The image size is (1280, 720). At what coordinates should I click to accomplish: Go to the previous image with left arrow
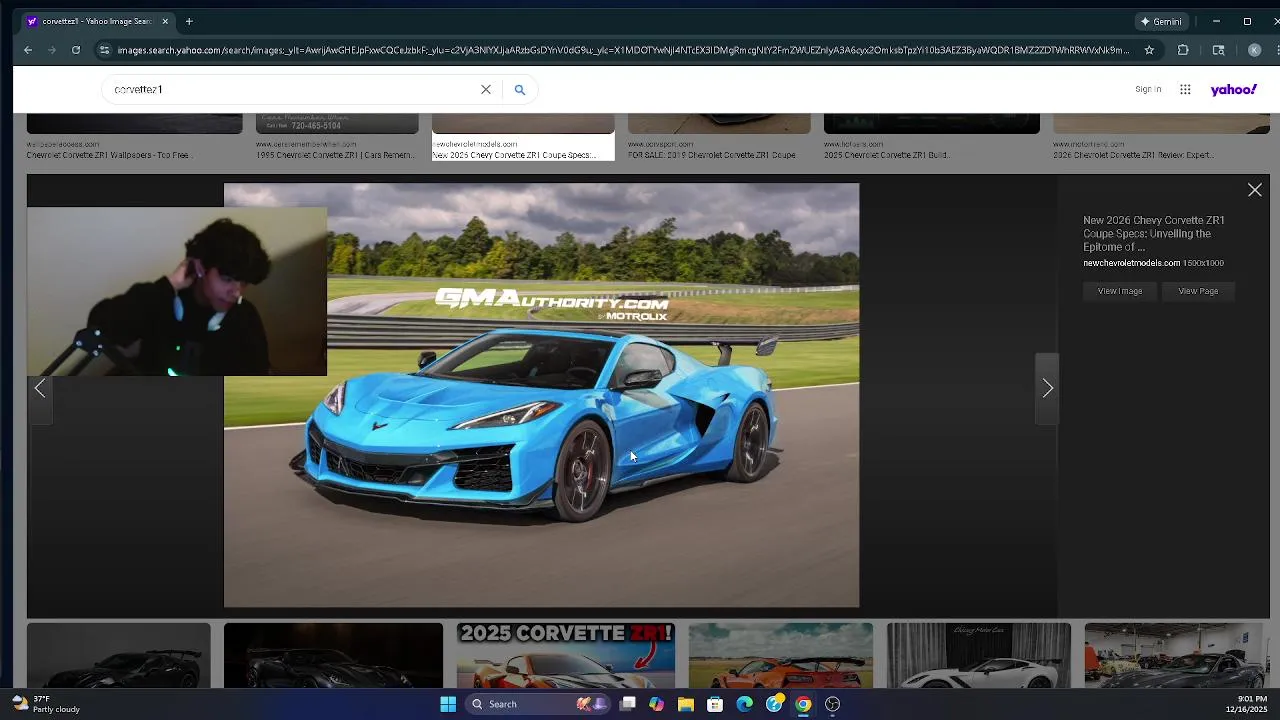[x=40, y=388]
